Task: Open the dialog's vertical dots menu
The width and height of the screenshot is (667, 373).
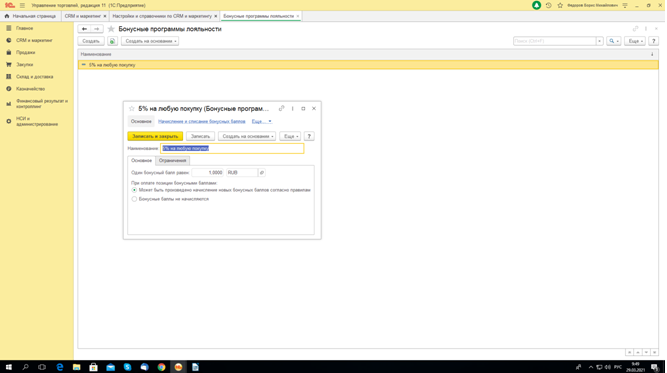Action: tap(292, 108)
